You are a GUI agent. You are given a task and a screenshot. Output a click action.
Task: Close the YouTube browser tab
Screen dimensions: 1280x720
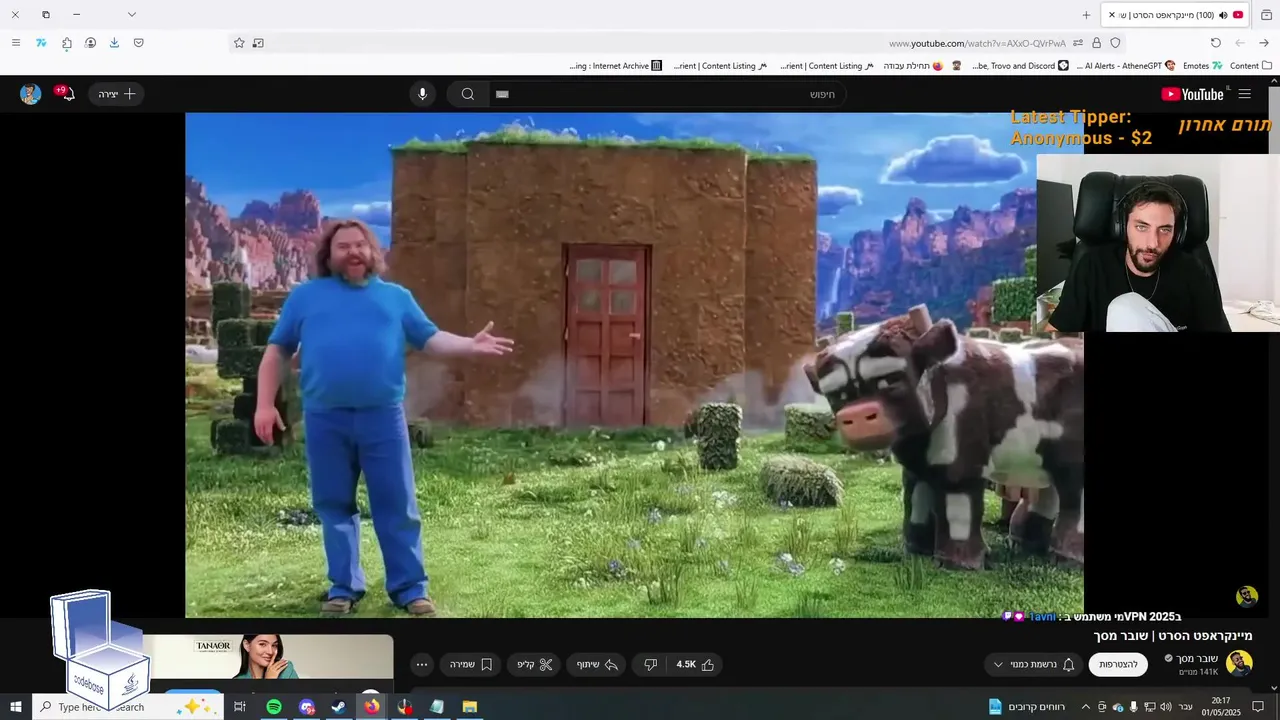[1112, 15]
